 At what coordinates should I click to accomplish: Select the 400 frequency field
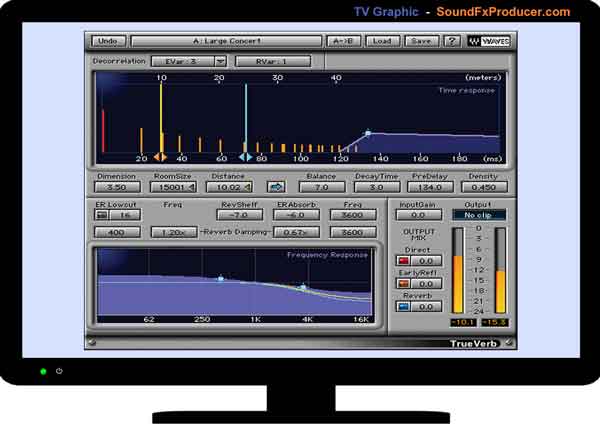(x=117, y=232)
